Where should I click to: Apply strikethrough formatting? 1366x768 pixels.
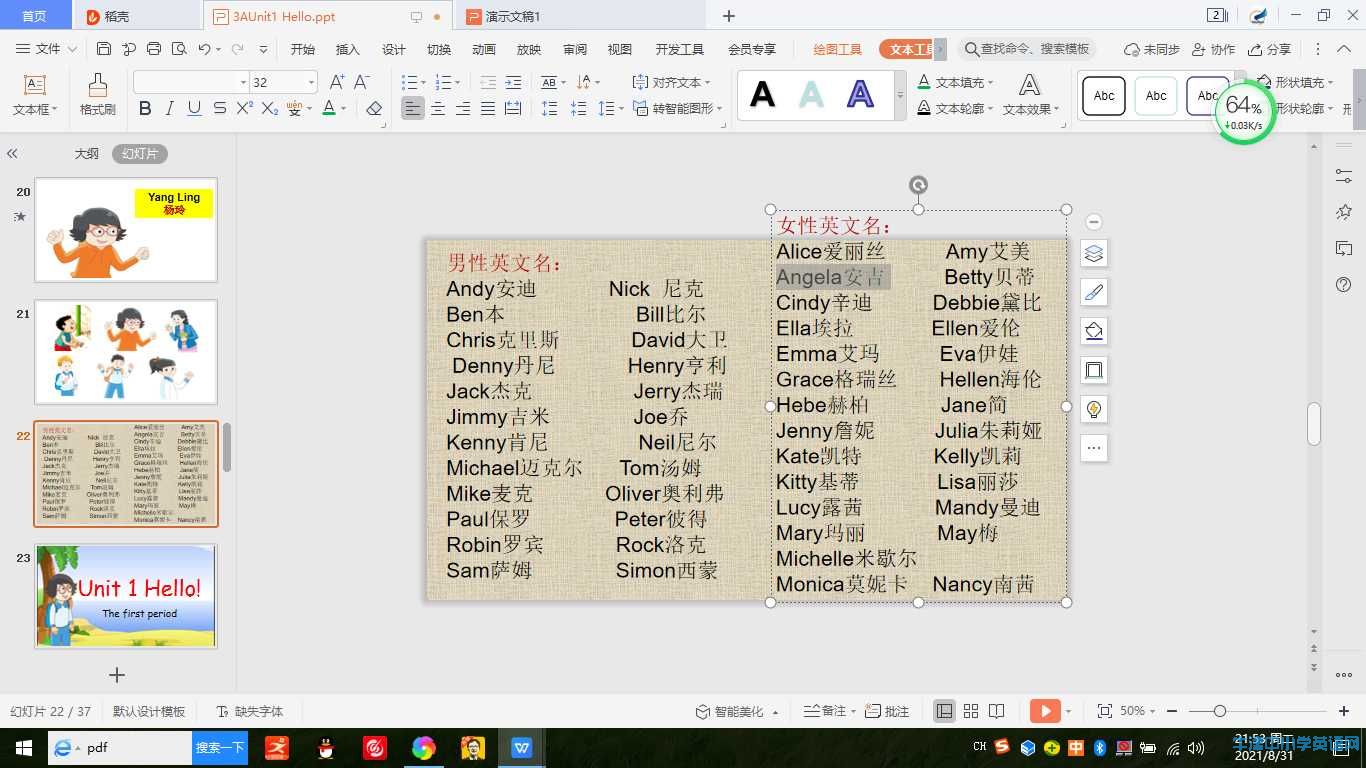click(219, 108)
